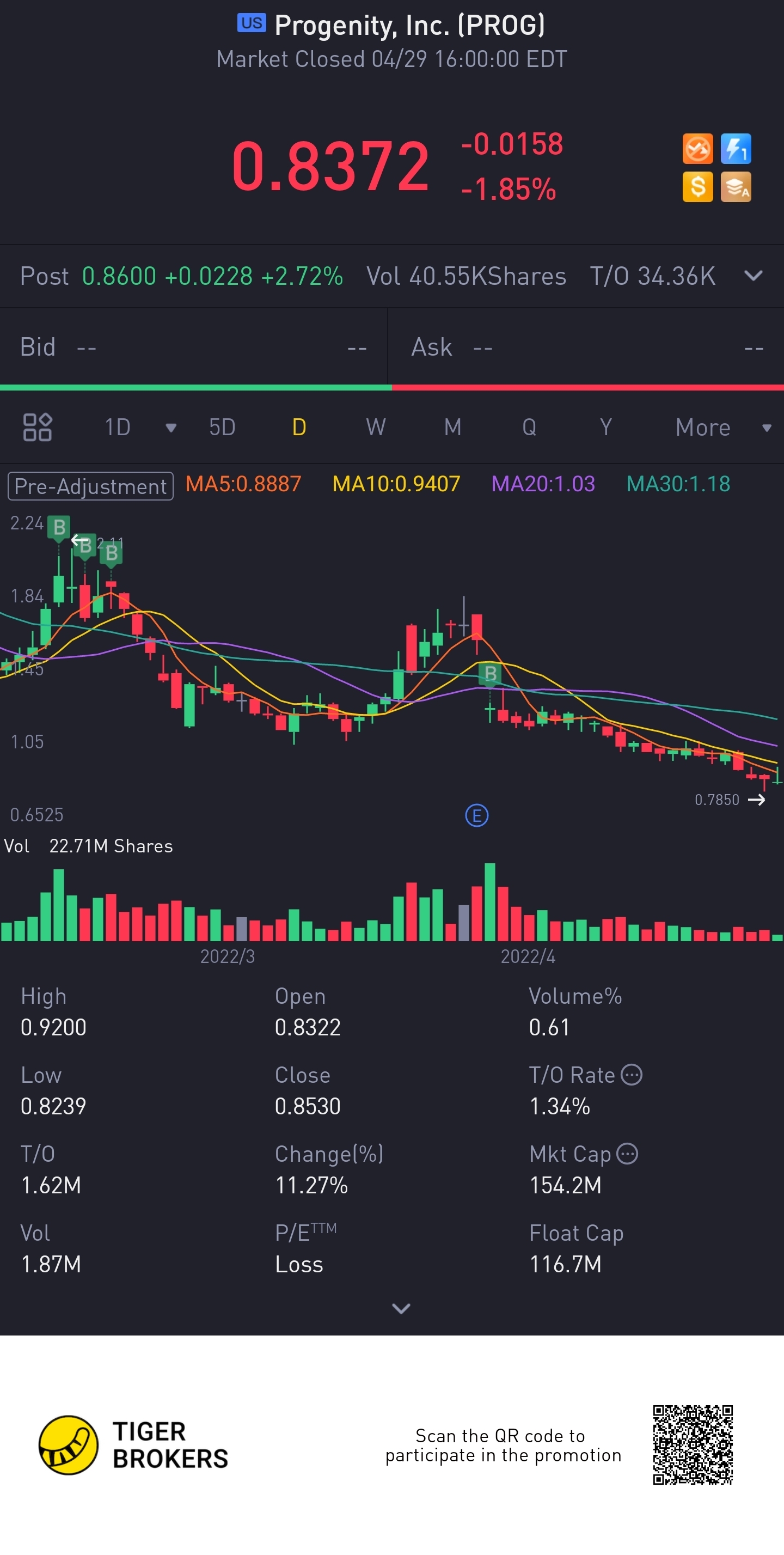The width and height of the screenshot is (784, 1555).
Task: Tap the T/O 34.36K post-market value
Action: 652,277
